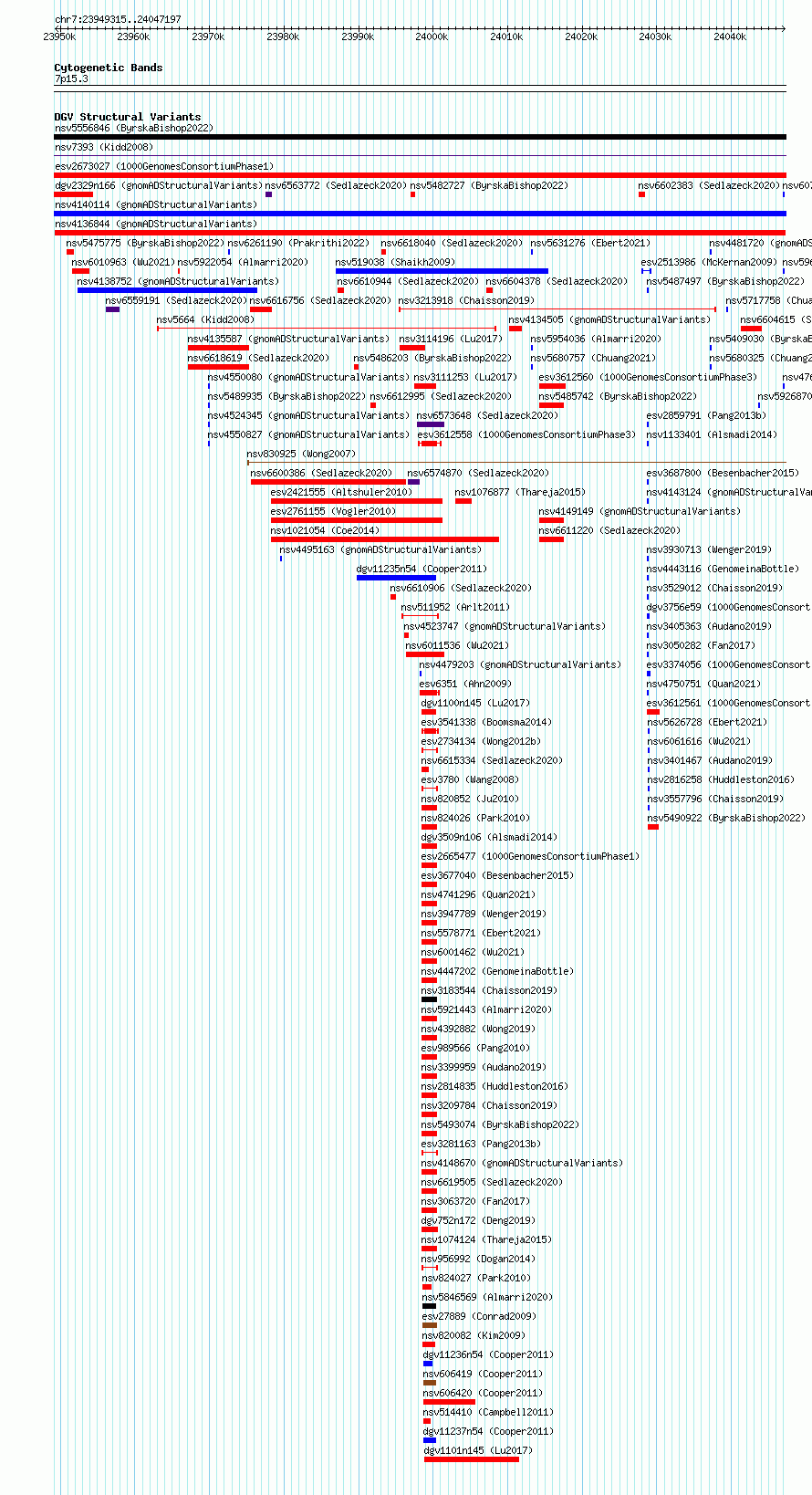Click nsv1021054 (Coe2014) label
The image size is (812, 1495).
click(325, 530)
